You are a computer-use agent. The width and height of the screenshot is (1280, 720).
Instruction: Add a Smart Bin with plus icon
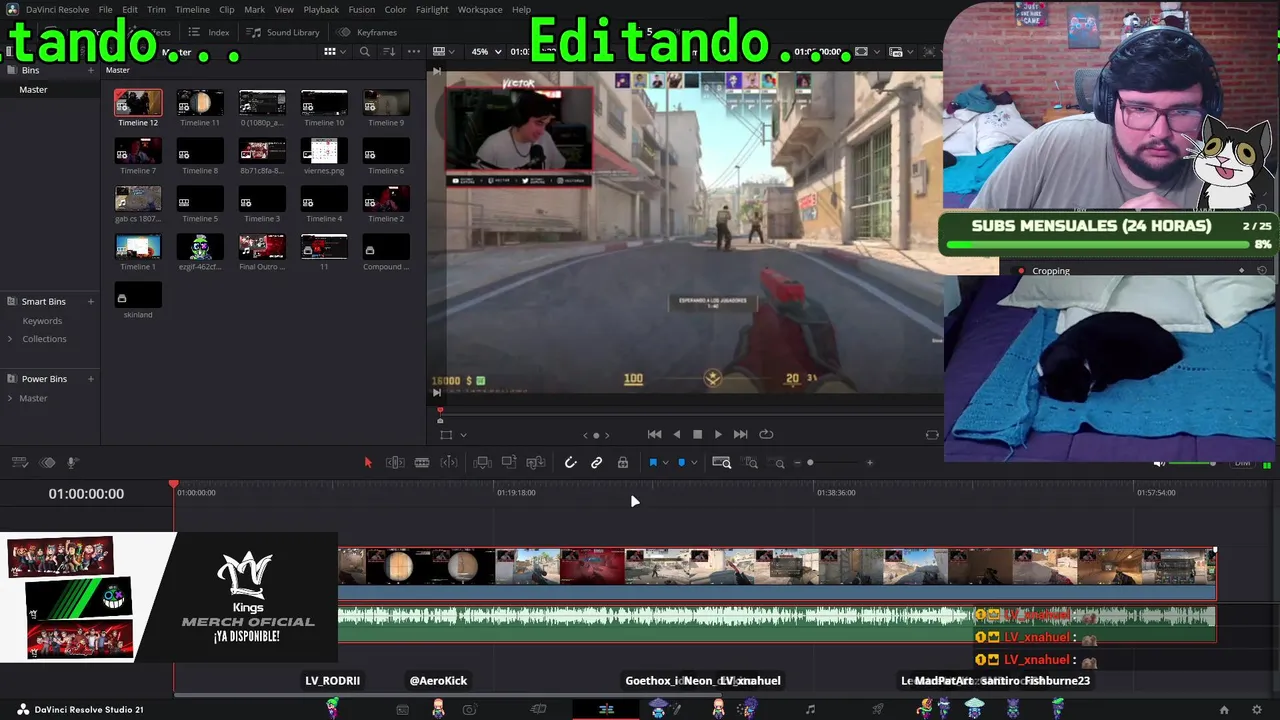click(91, 301)
